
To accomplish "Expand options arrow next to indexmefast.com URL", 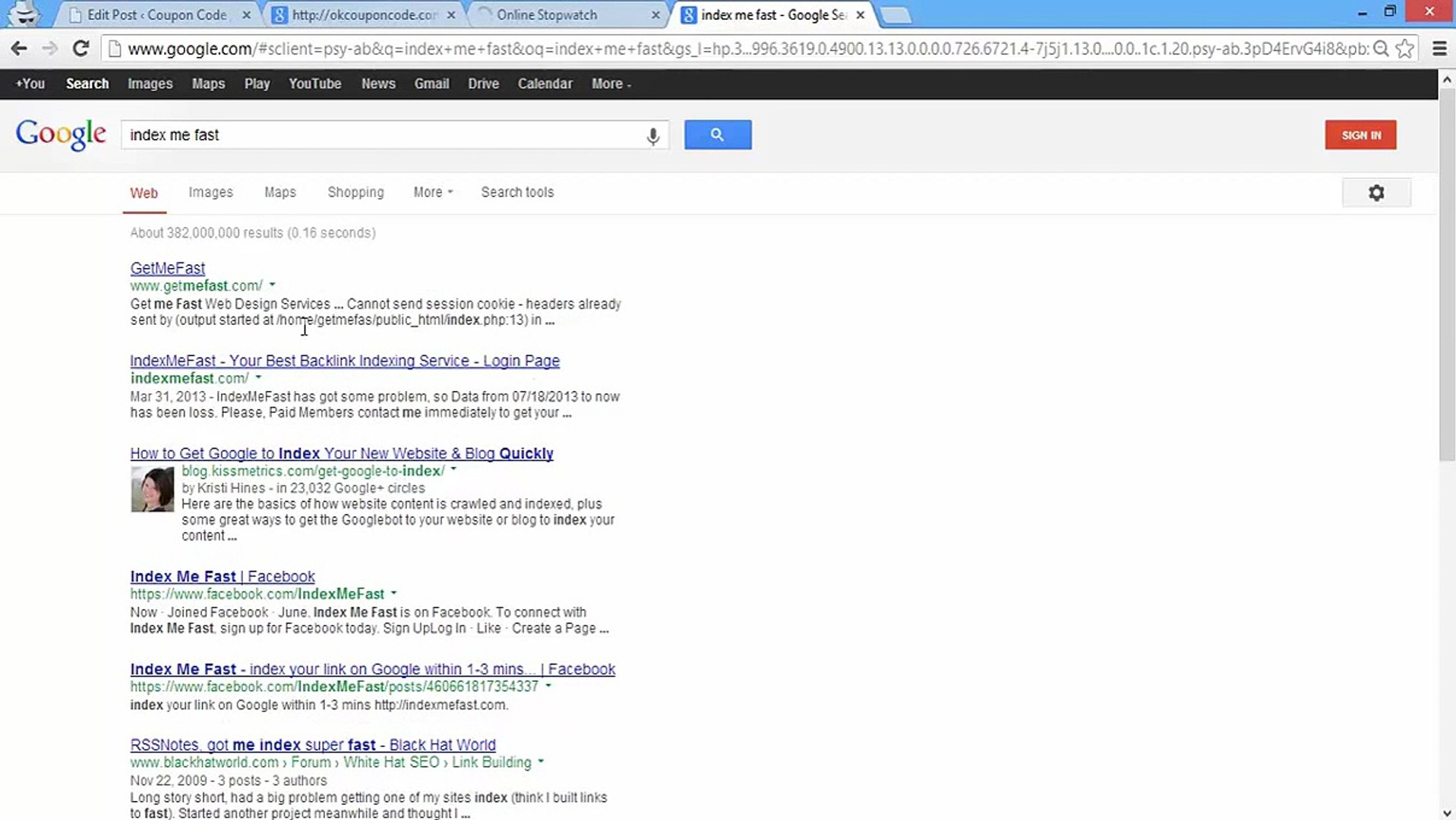I will click(258, 377).
